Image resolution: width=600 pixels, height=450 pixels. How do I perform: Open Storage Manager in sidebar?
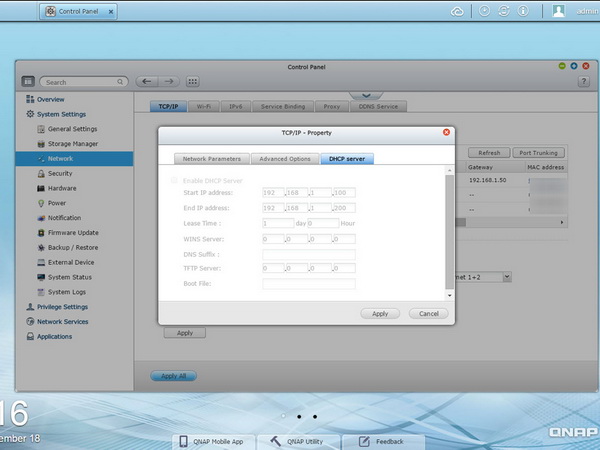[x=72, y=143]
